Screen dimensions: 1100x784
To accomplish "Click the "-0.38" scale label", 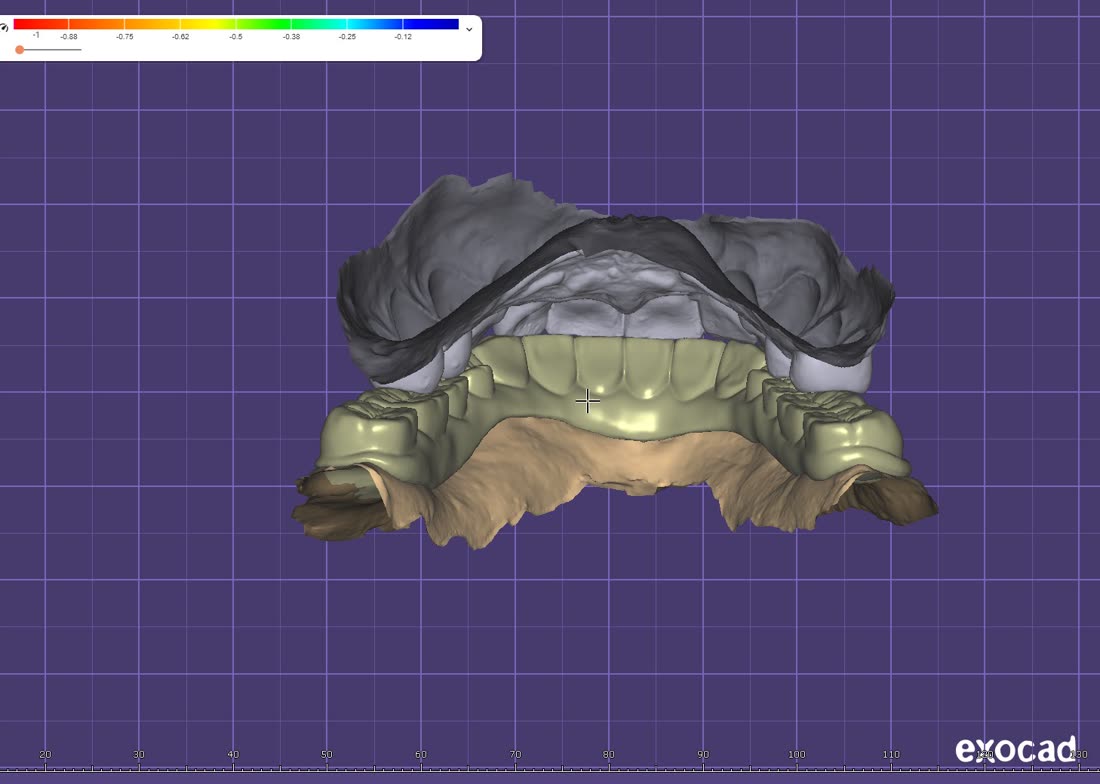I will pyautogui.click(x=291, y=36).
